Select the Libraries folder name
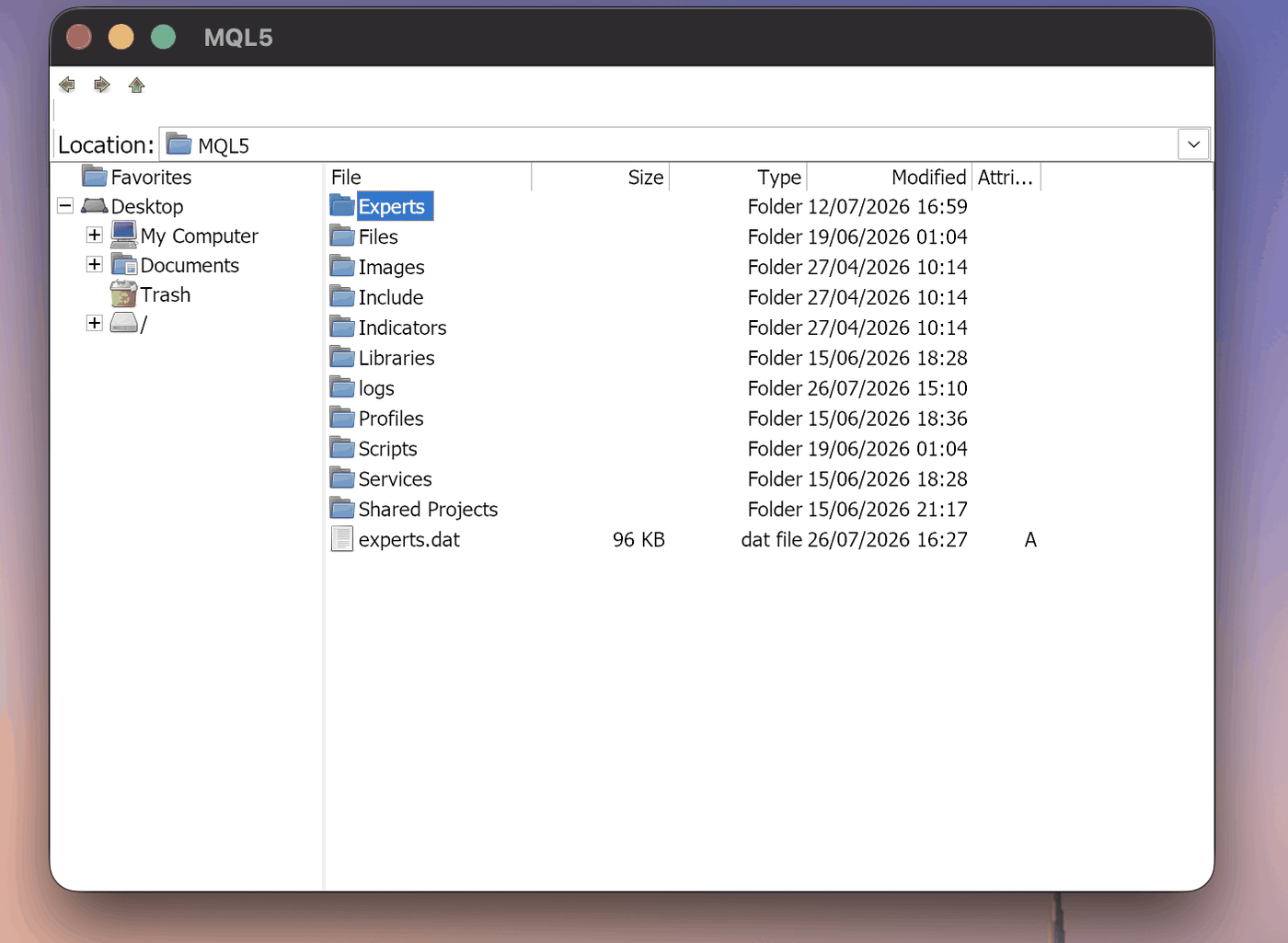Viewport: 1288px width, 943px height. [x=397, y=358]
